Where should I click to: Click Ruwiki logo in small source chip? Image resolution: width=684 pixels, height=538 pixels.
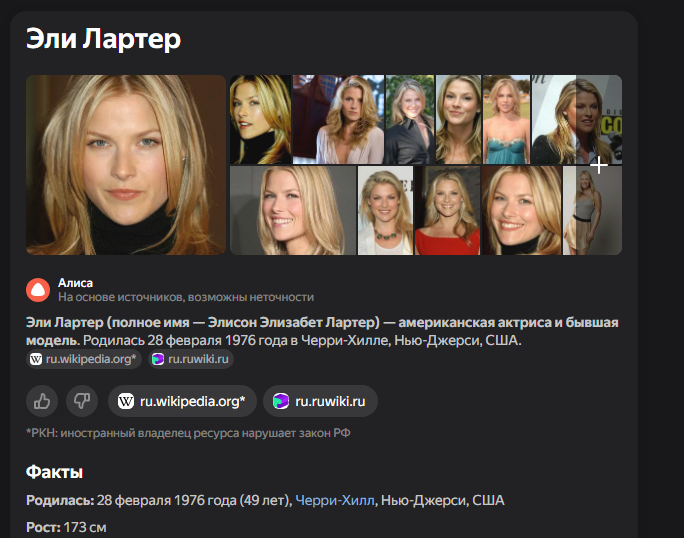pos(158,359)
